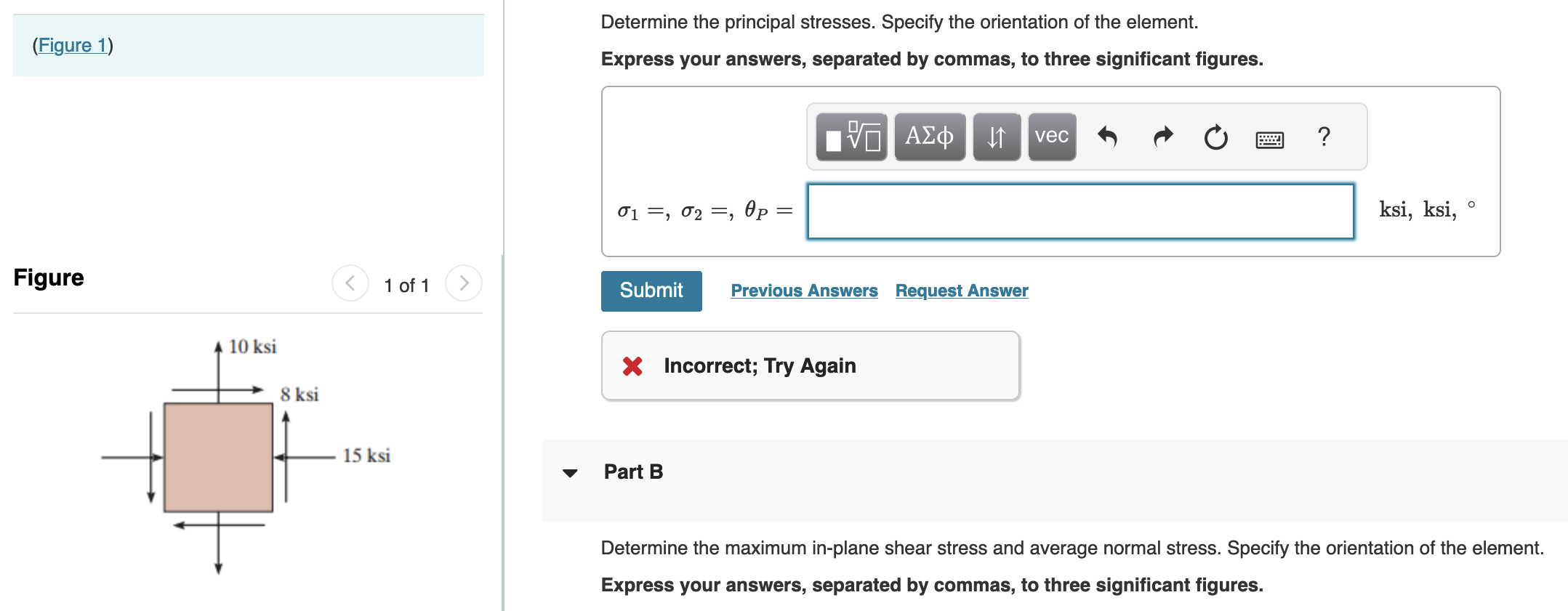The image size is (1568, 611).
Task: Open the Figure 1 link
Action: click(x=73, y=45)
